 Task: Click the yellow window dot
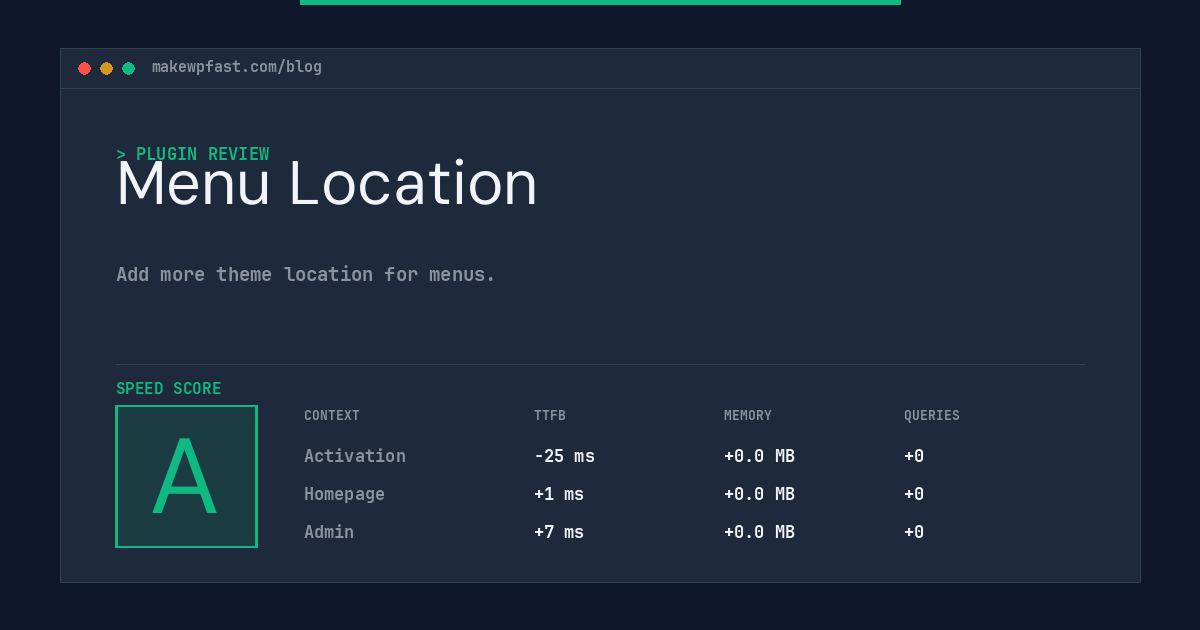[106, 68]
